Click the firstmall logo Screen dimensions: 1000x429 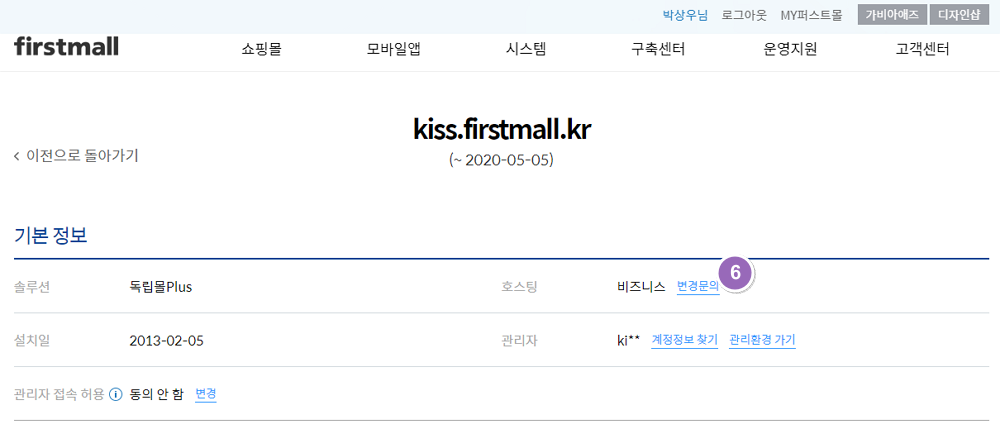pyautogui.click(x=66, y=46)
